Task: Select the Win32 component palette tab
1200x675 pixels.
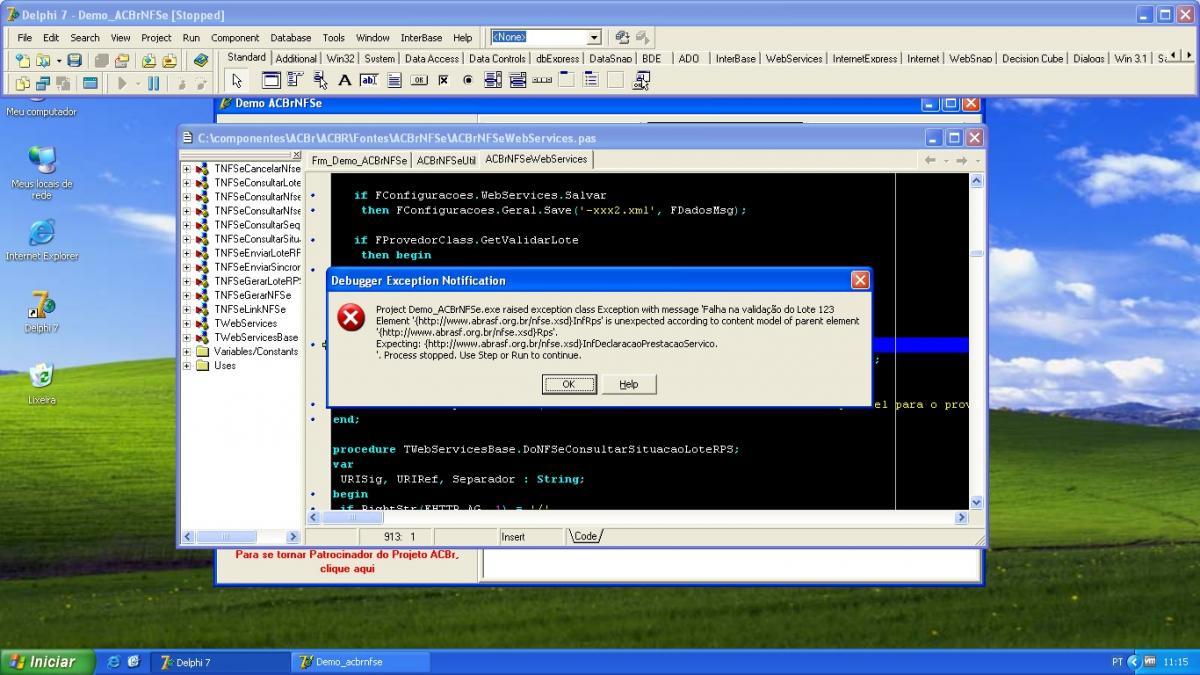Action: pyautogui.click(x=340, y=59)
